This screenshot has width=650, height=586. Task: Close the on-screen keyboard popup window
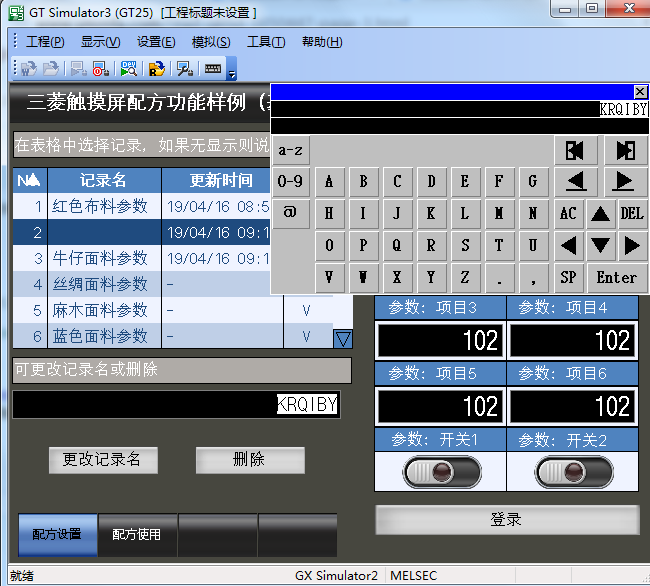pyautogui.click(x=640, y=91)
